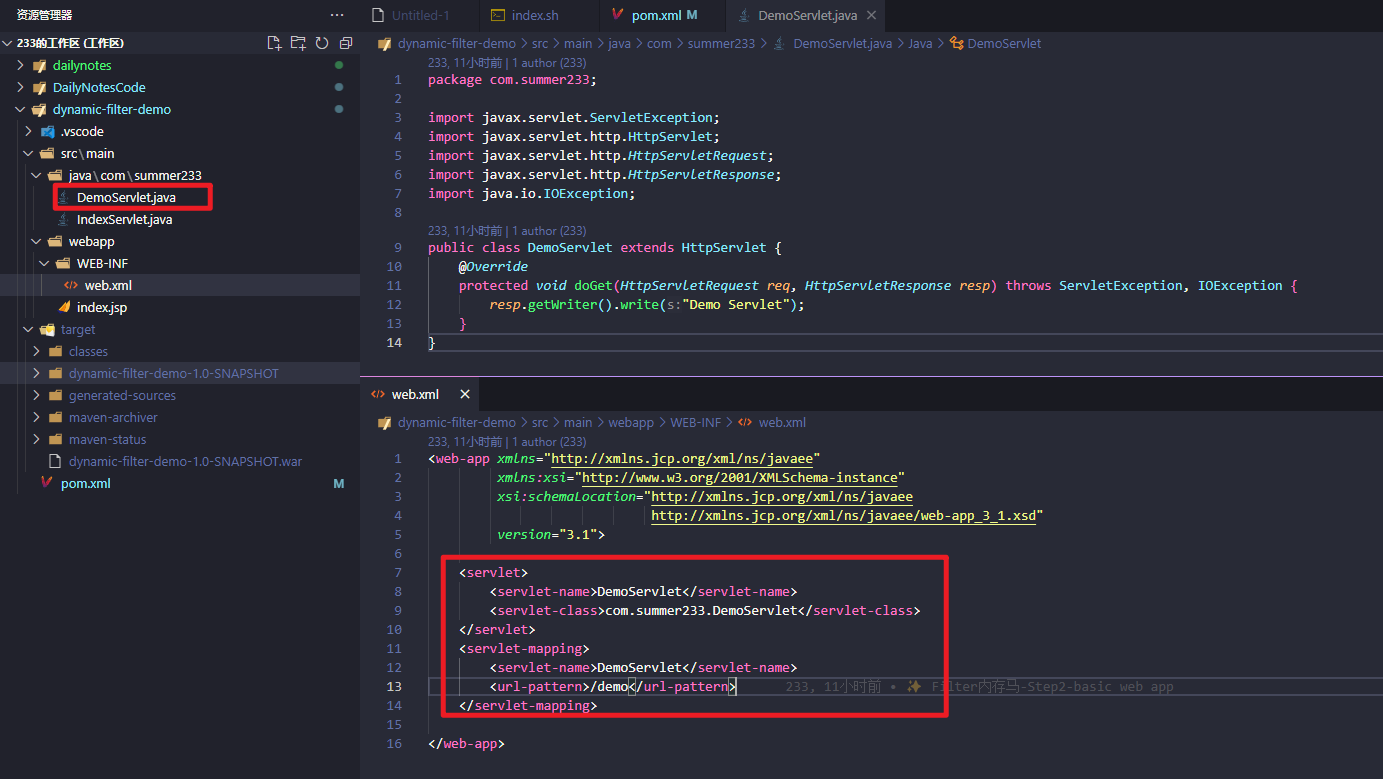
Task: Click the git code lens above DemoServlet class
Action: (507, 230)
